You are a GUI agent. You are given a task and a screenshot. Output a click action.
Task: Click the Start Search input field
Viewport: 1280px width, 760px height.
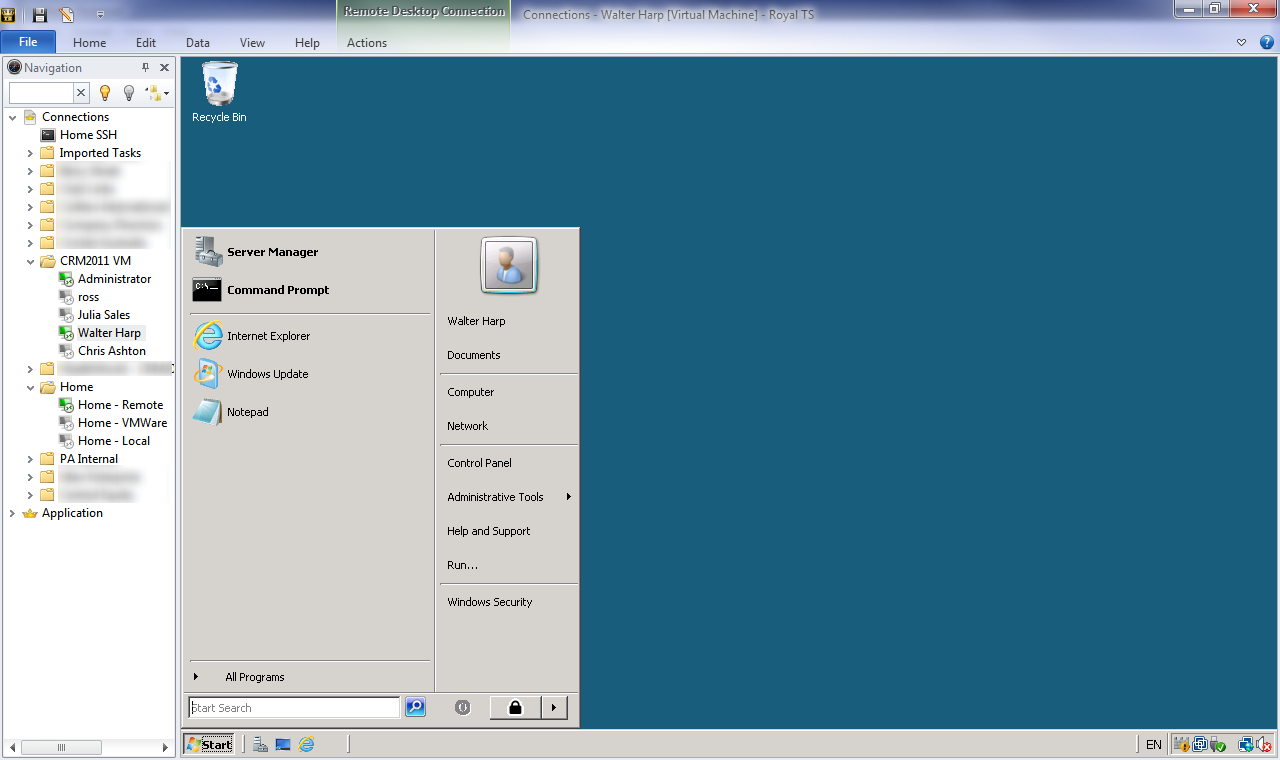click(x=294, y=708)
